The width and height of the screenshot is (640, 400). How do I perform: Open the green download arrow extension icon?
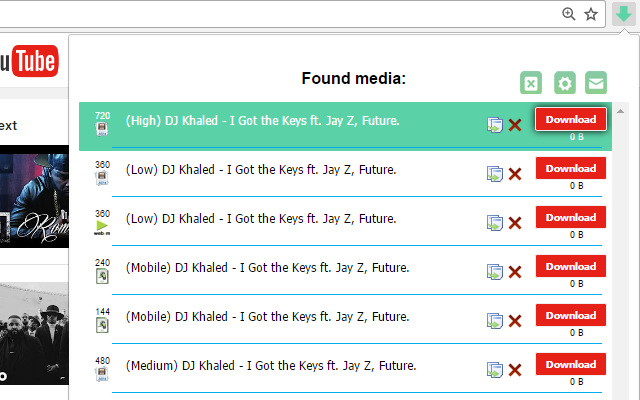pyautogui.click(x=623, y=14)
